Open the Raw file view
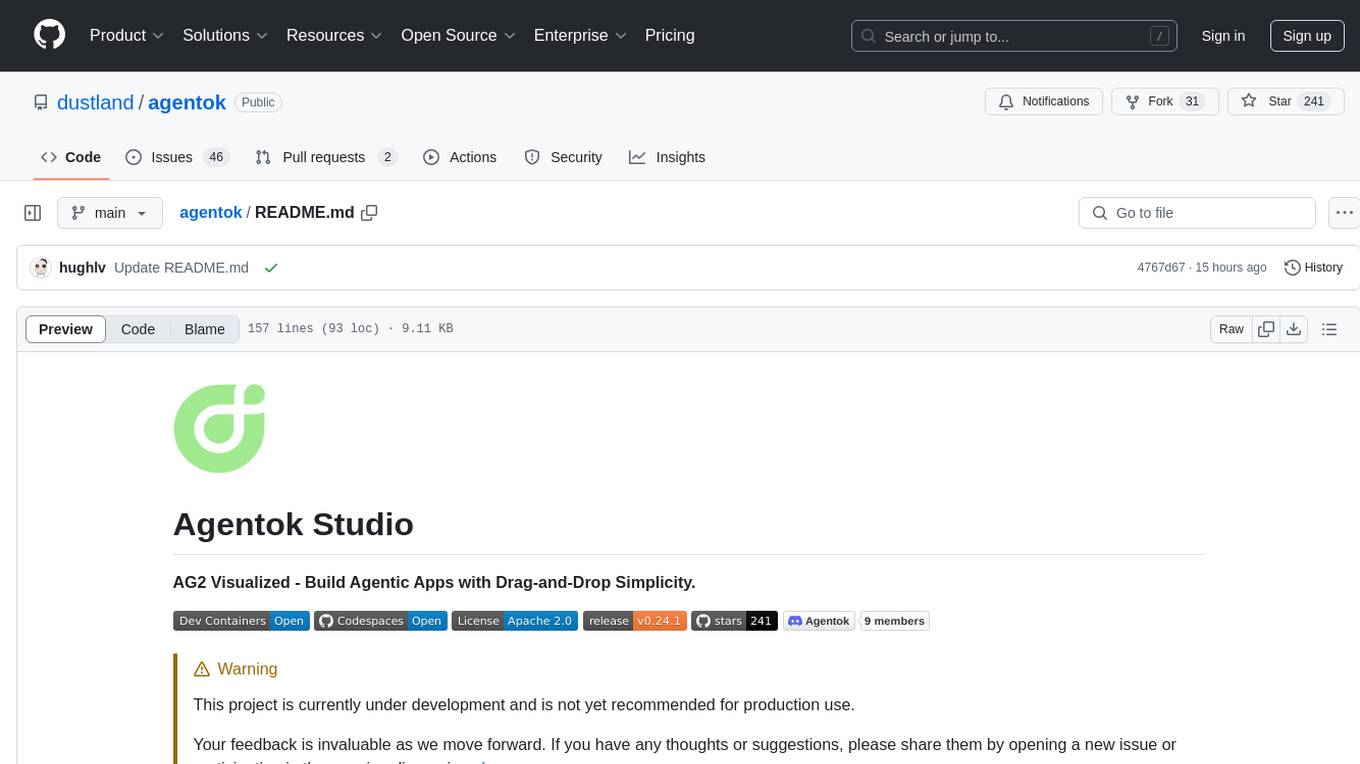This screenshot has width=1360, height=764. coord(1231,329)
